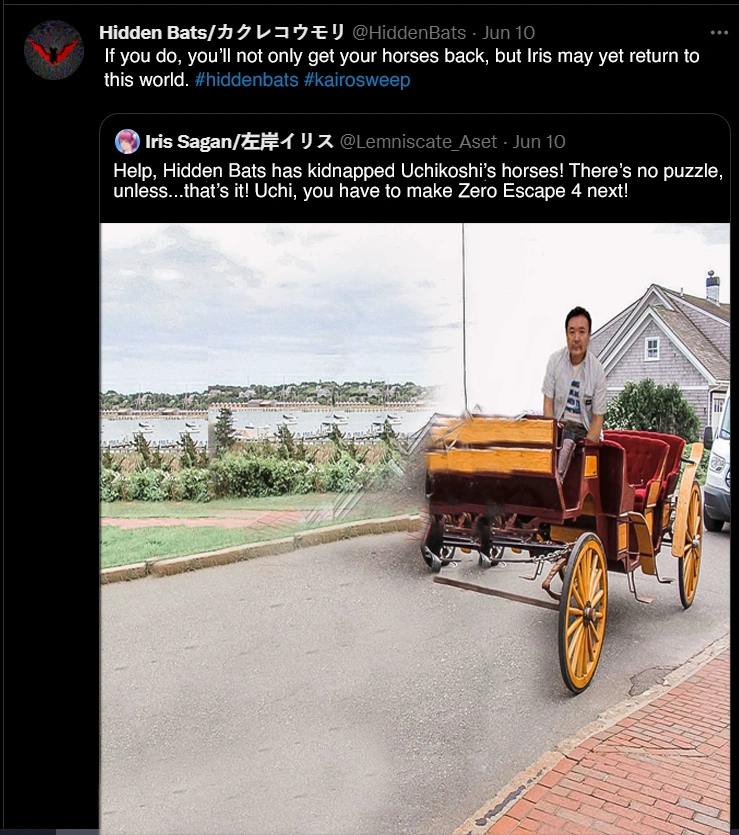
Task: Click the @HiddenBats handle
Action: pos(409,33)
